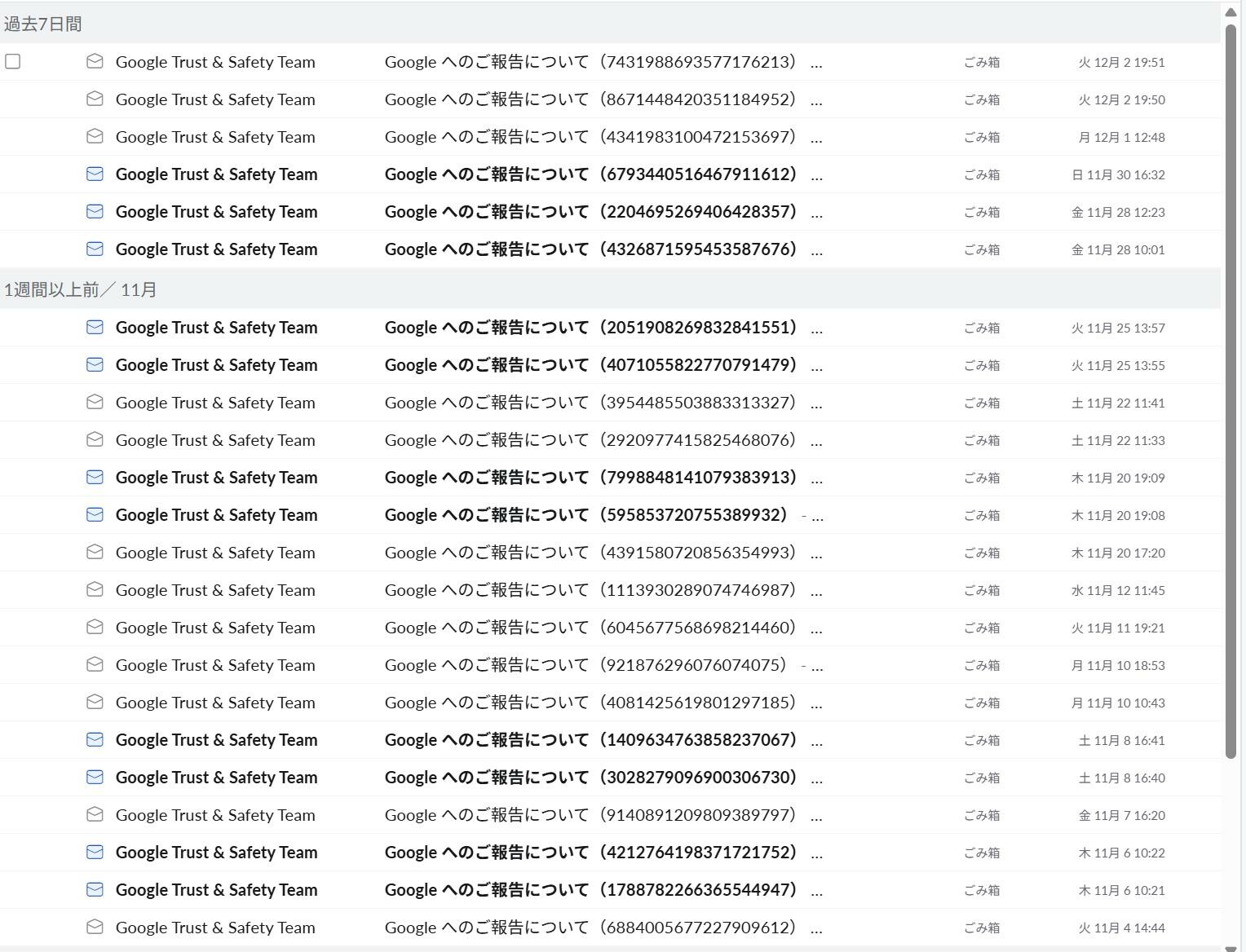Collapse the 過去7日間 group header
Screen dimensions: 1246x952
coord(43,24)
